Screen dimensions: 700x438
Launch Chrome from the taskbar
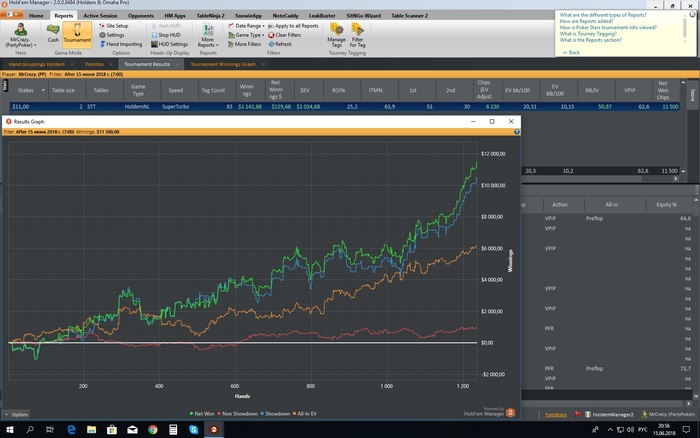[x=153, y=430]
